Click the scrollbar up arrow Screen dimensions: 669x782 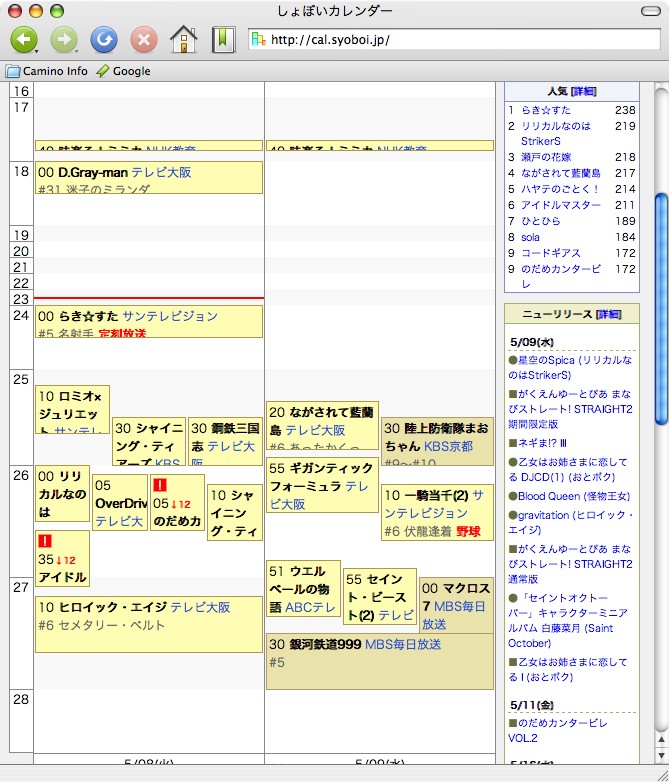[x=662, y=740]
